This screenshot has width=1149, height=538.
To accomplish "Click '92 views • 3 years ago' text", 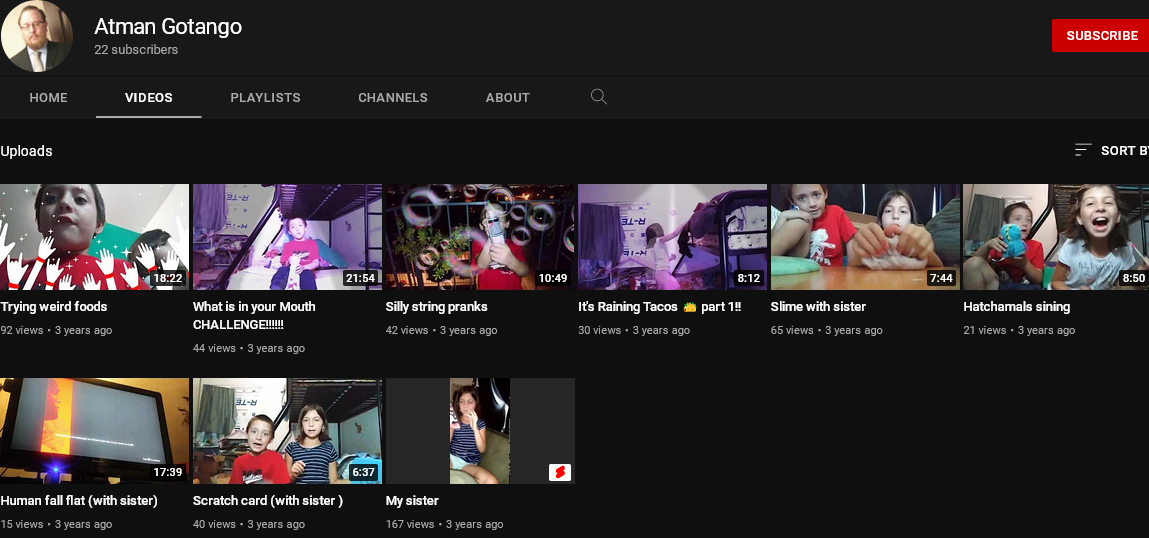I will click(56, 331).
